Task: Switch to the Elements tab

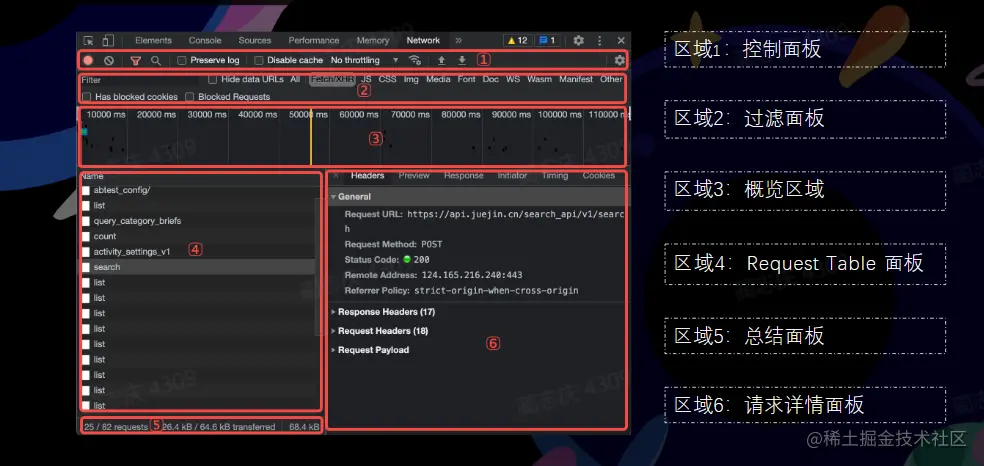Action: 153,41
